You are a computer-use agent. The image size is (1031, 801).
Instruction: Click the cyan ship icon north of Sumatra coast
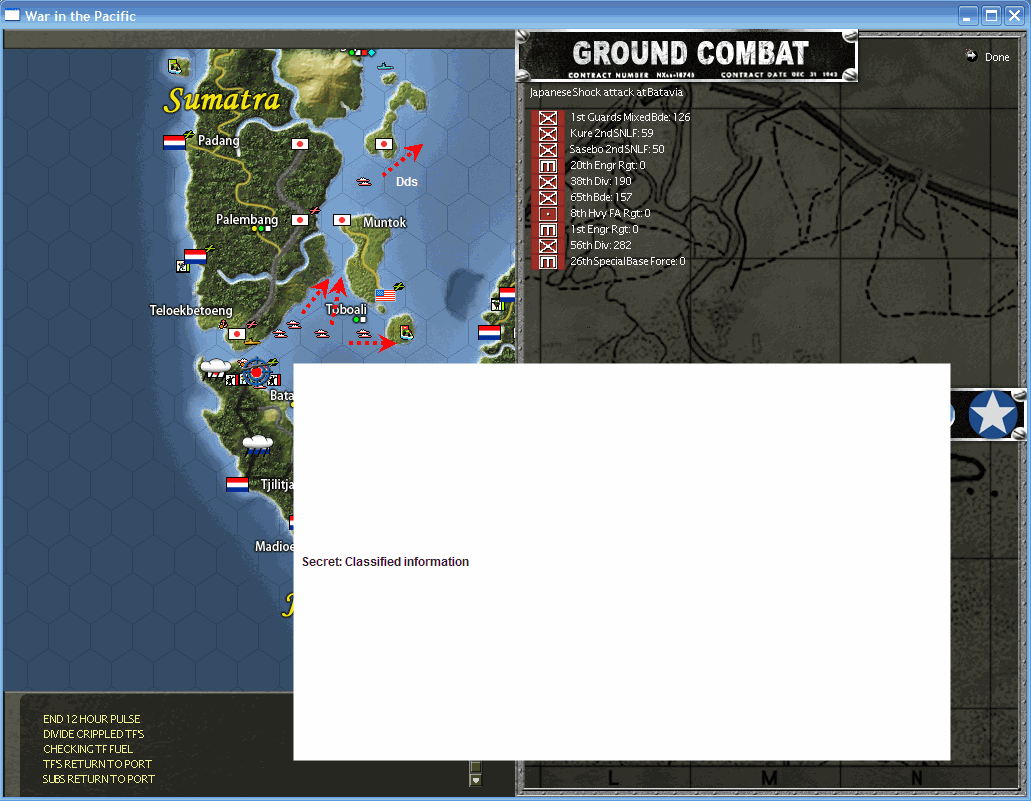click(x=385, y=66)
